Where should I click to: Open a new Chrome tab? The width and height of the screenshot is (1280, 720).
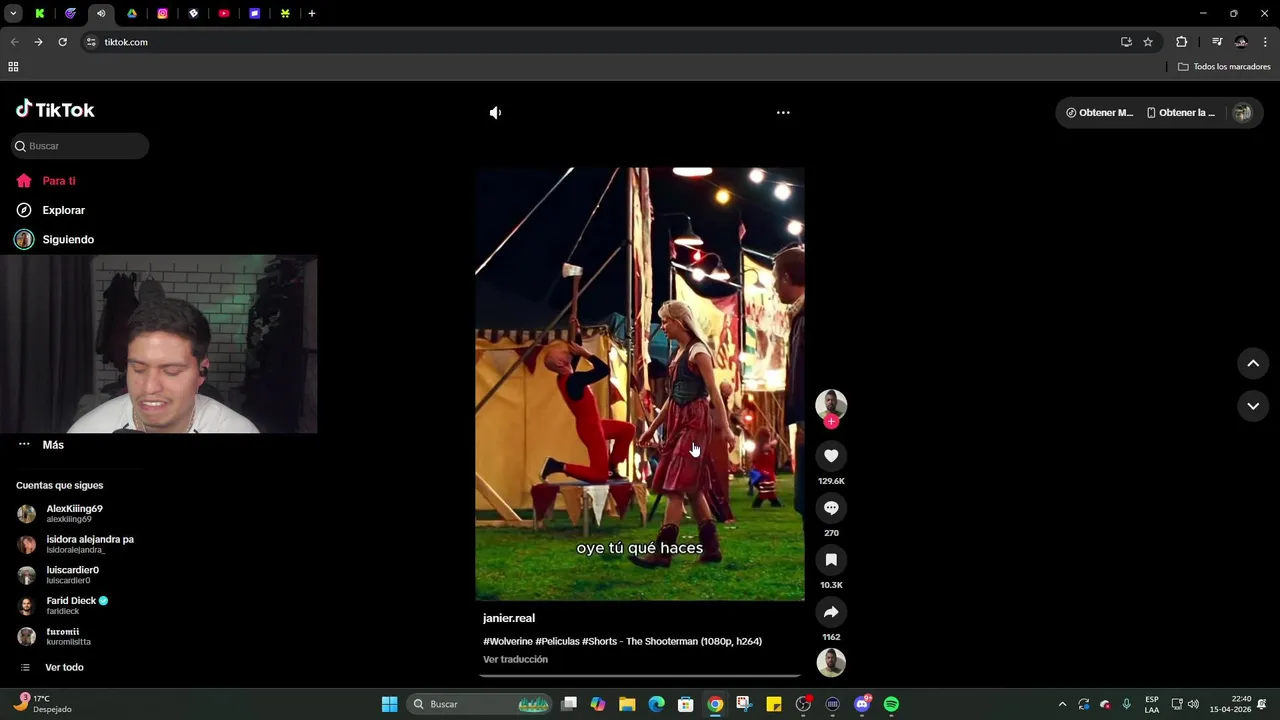coord(312,14)
